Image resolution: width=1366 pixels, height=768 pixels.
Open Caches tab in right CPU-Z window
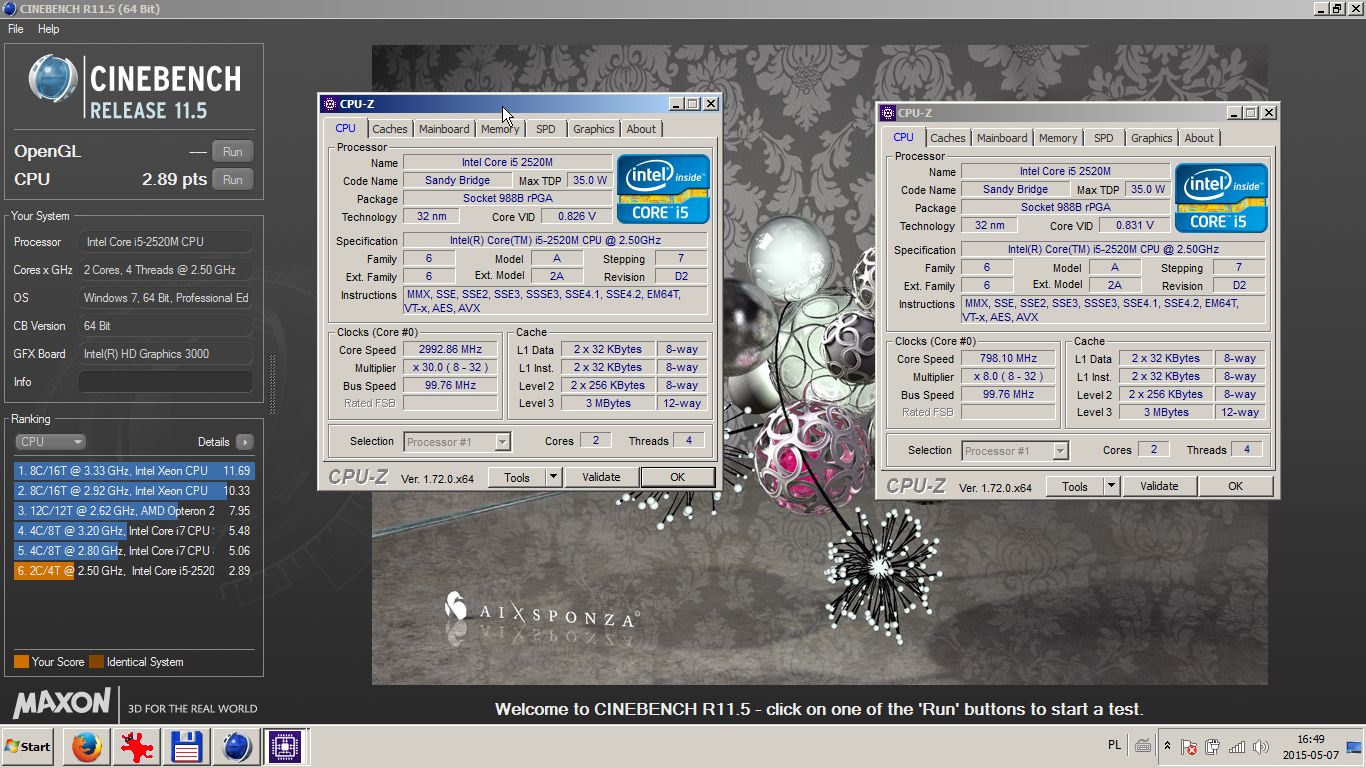tap(948, 138)
